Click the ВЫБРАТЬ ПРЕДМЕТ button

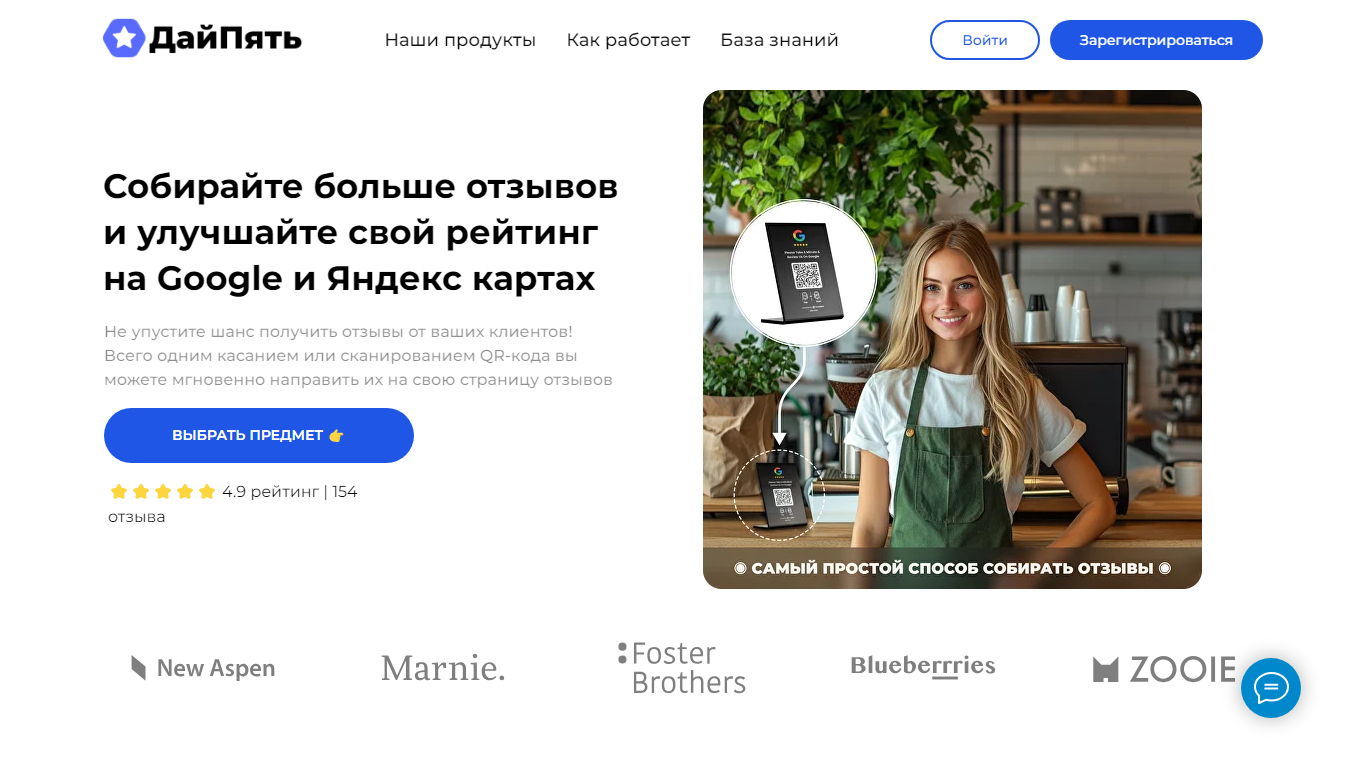click(259, 435)
